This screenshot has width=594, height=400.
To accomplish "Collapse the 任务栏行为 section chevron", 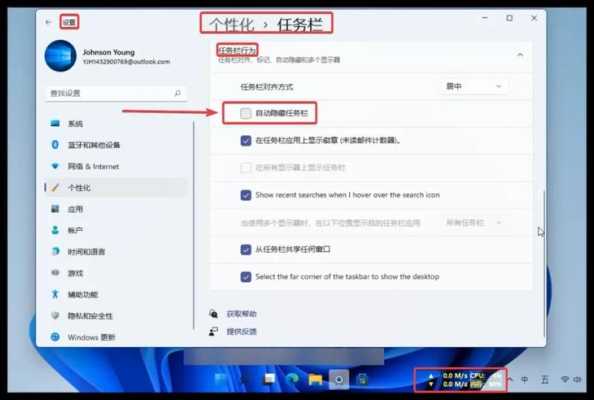I will [520, 55].
